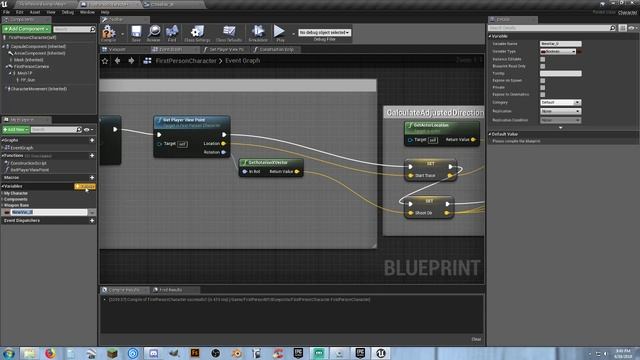The height and width of the screenshot is (360, 640).
Task: Save the blueprint with the Save icon
Action: pos(136,33)
